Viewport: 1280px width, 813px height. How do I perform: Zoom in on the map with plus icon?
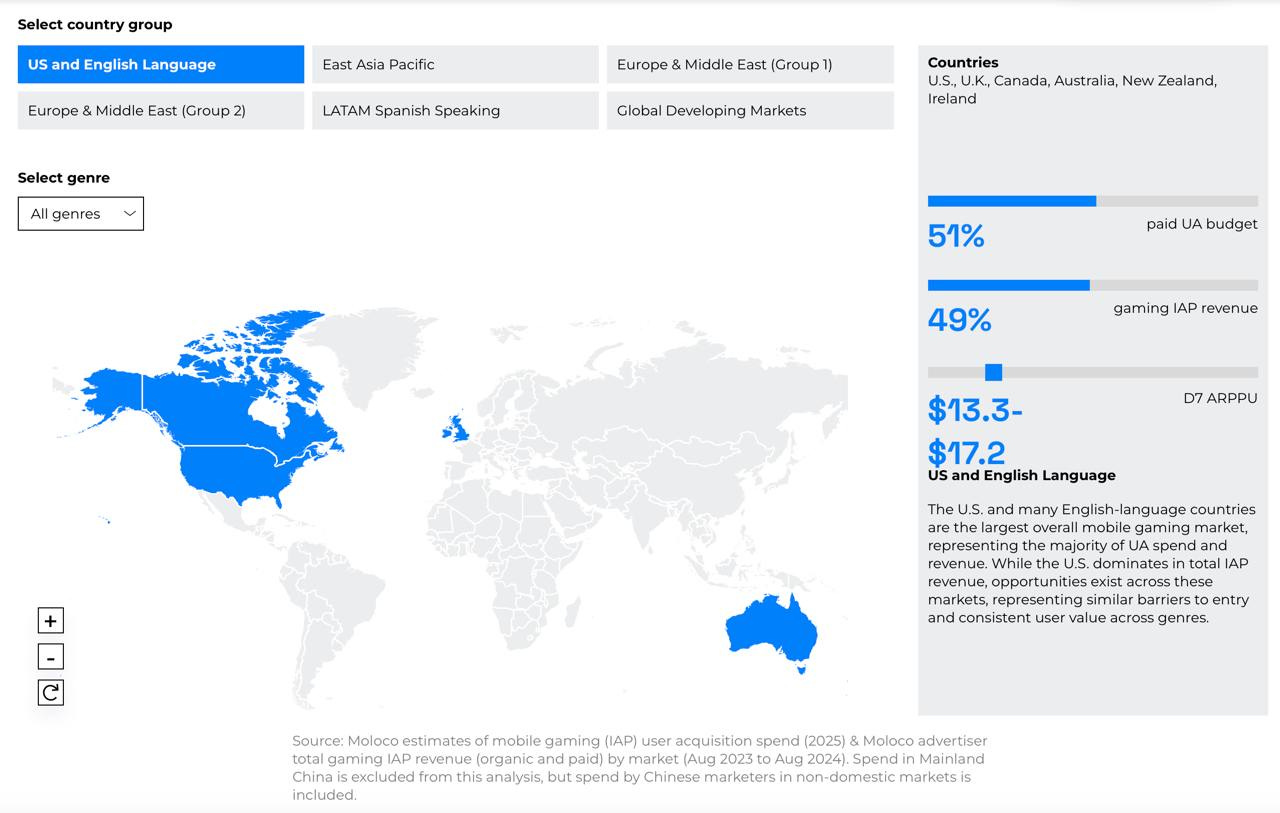pyautogui.click(x=50, y=621)
